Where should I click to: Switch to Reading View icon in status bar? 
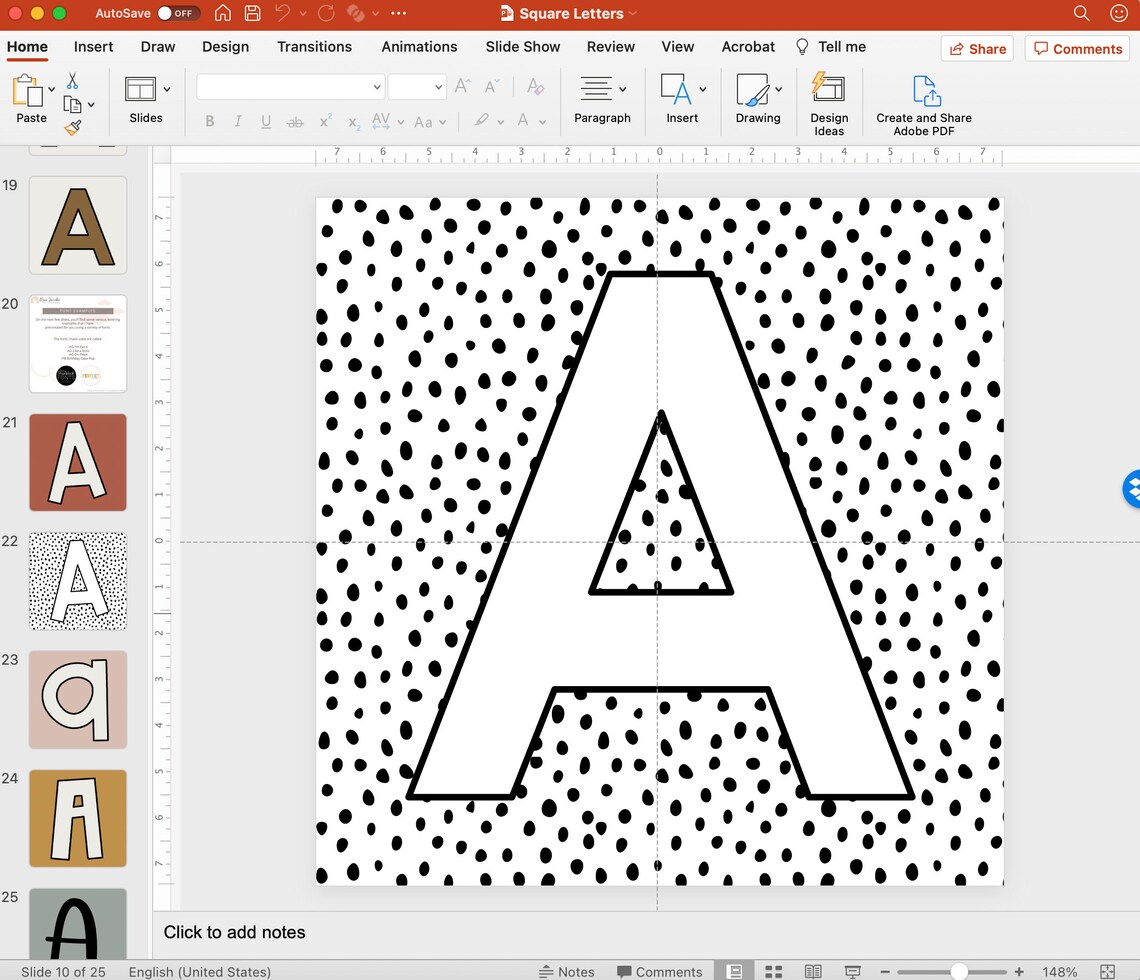tap(813, 971)
